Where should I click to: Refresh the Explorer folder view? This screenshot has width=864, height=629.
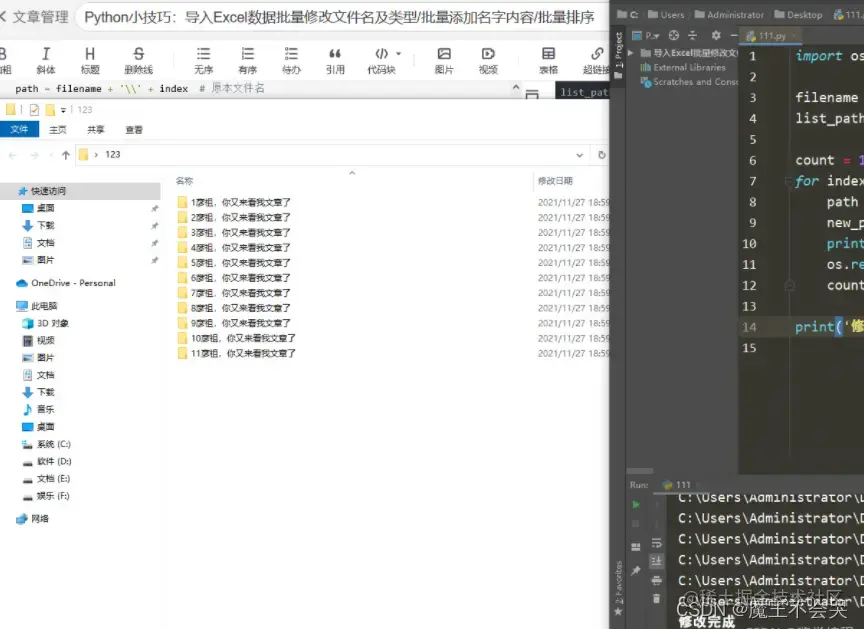coord(602,155)
